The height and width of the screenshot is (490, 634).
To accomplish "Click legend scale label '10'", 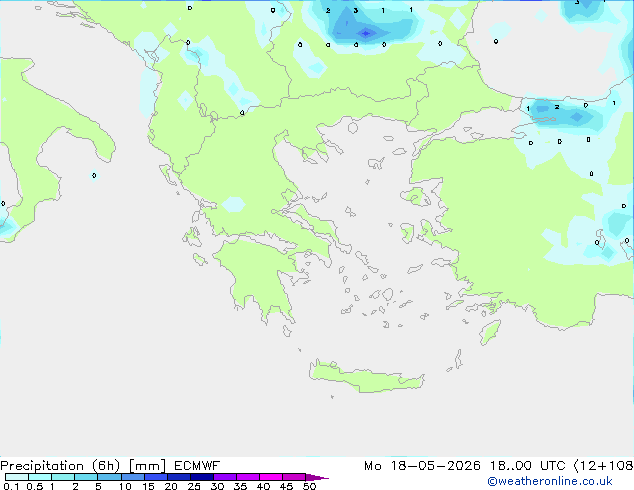I will coord(125,486).
